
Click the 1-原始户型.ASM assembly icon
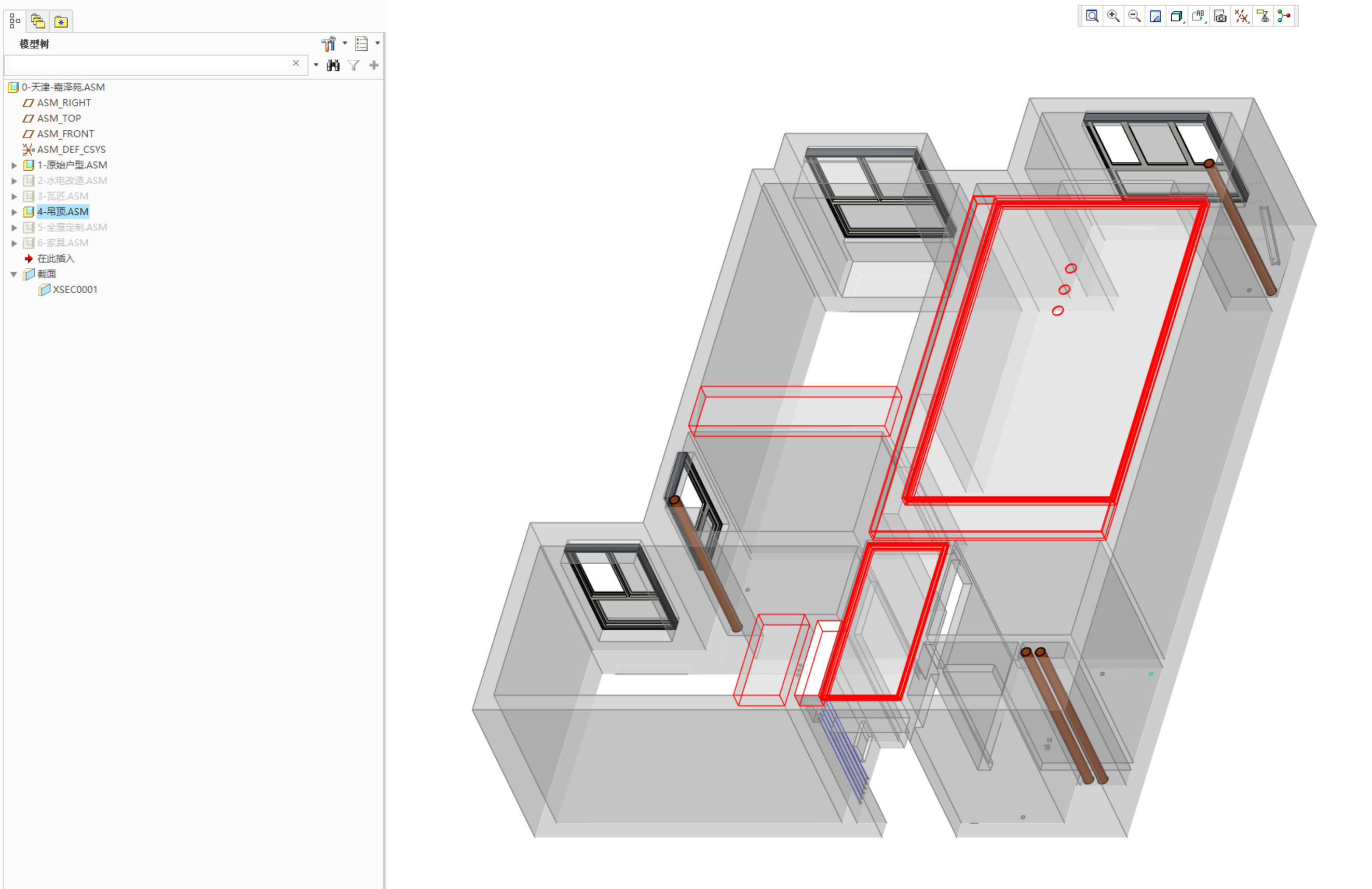coord(29,165)
